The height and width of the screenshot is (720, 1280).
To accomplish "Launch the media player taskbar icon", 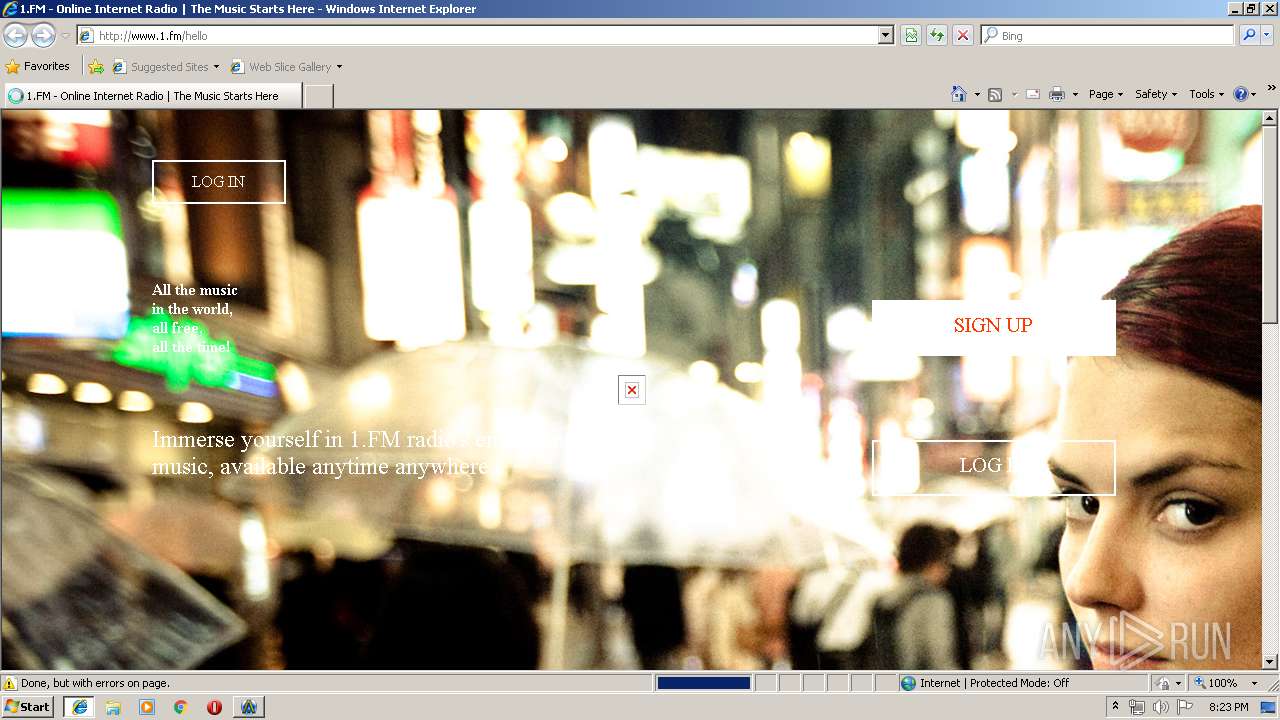I will (147, 707).
